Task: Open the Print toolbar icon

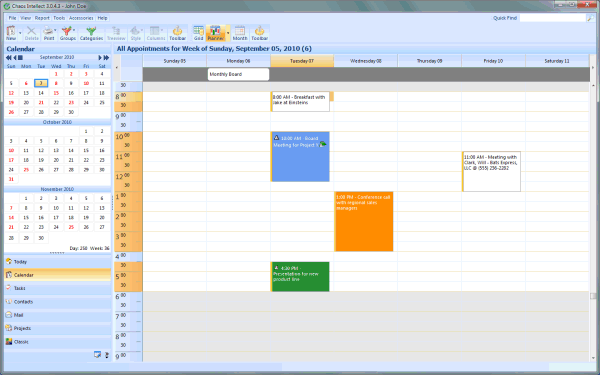Action: 49,33
